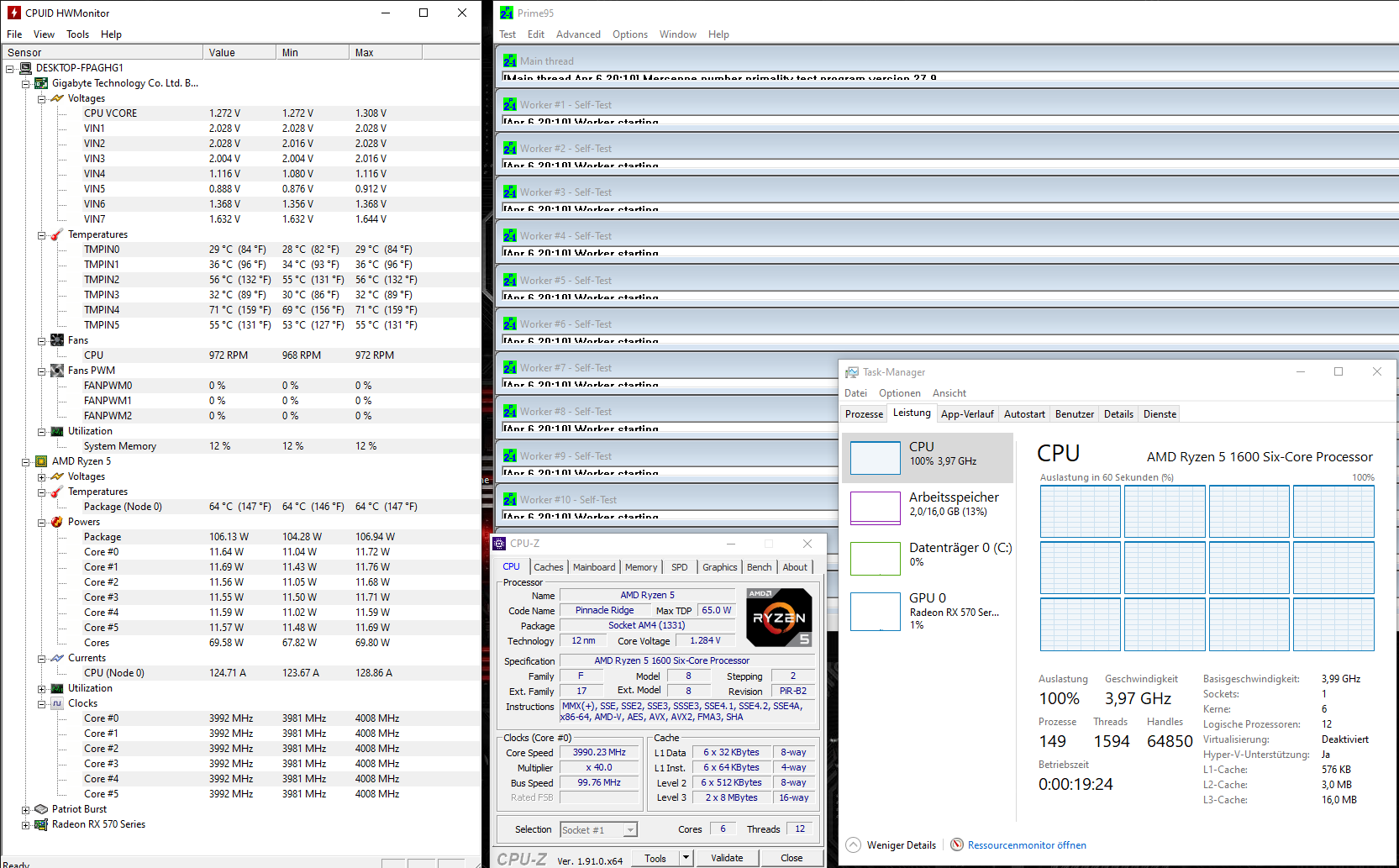The image size is (1399, 868).
Task: Click the Clocks sensor icon under AMD Ryzen 5
Action: pyautogui.click(x=57, y=703)
